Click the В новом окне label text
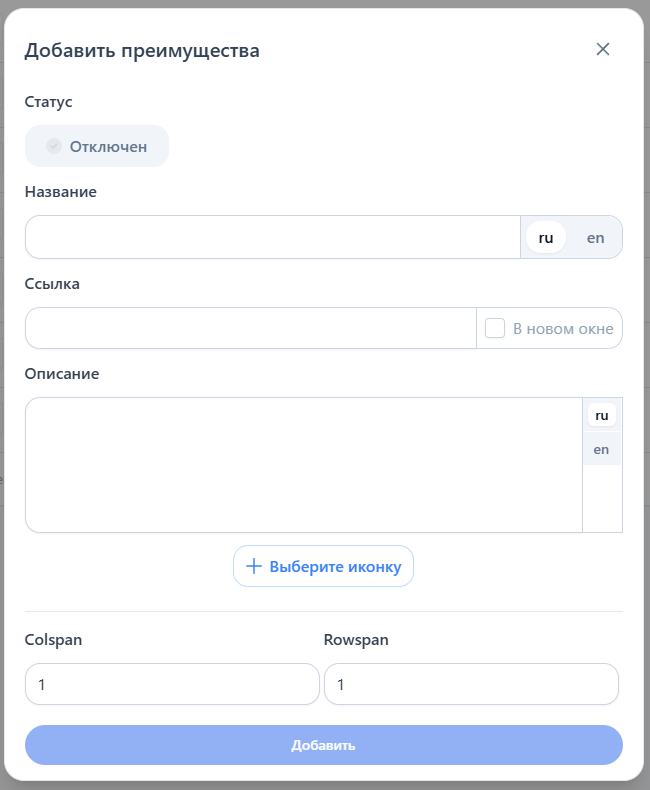 point(562,328)
